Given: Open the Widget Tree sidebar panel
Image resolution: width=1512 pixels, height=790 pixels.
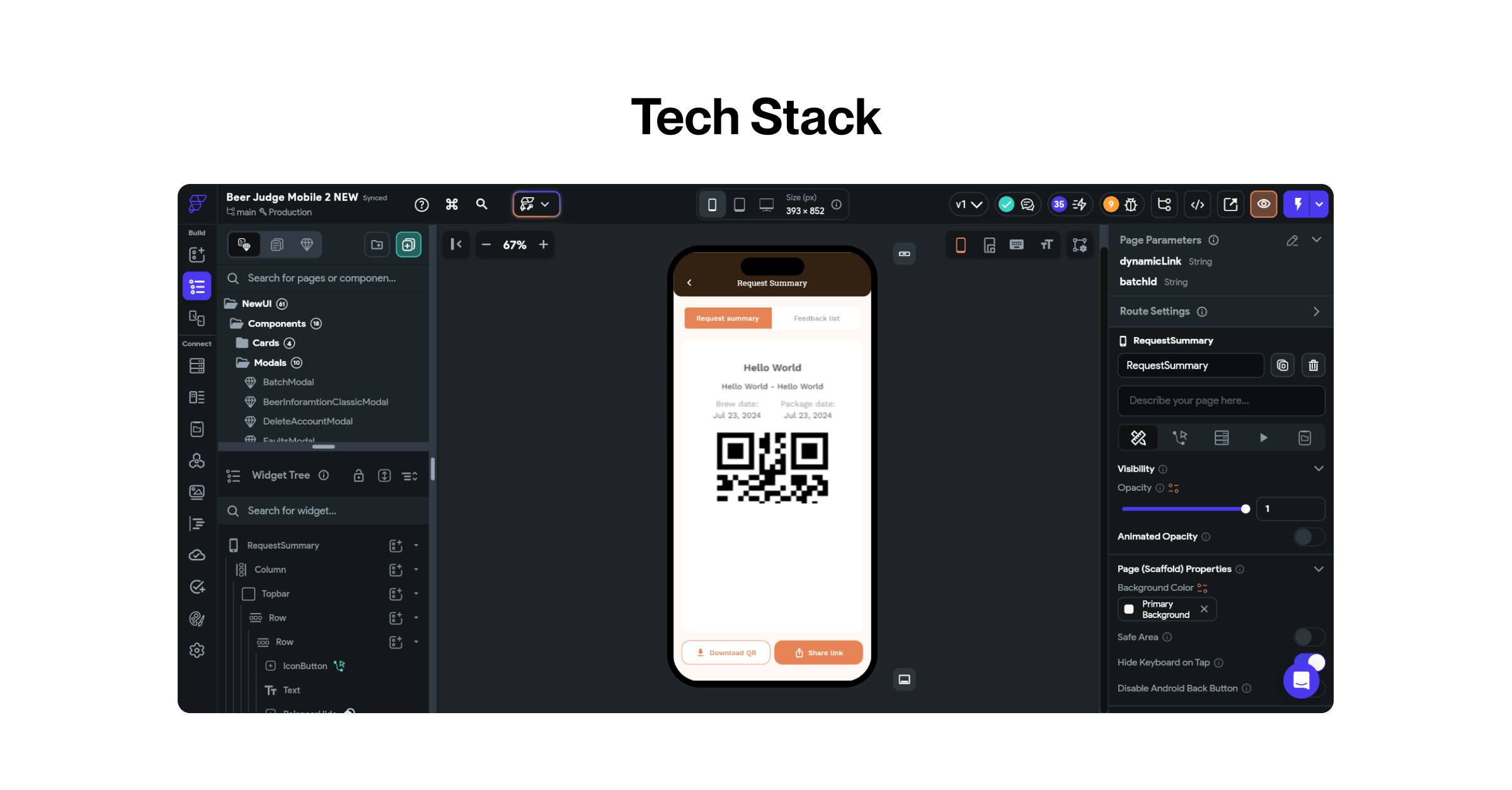Looking at the screenshot, I should pos(197,287).
